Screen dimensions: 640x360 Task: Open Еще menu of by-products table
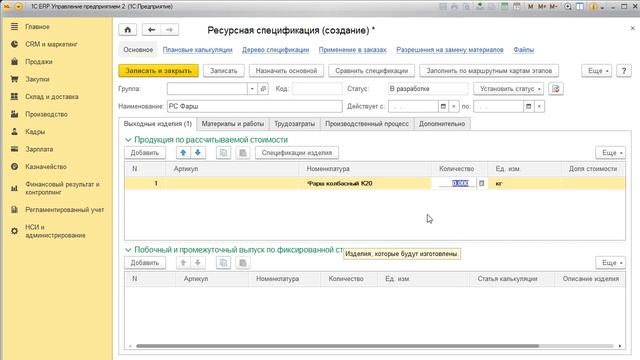point(611,263)
